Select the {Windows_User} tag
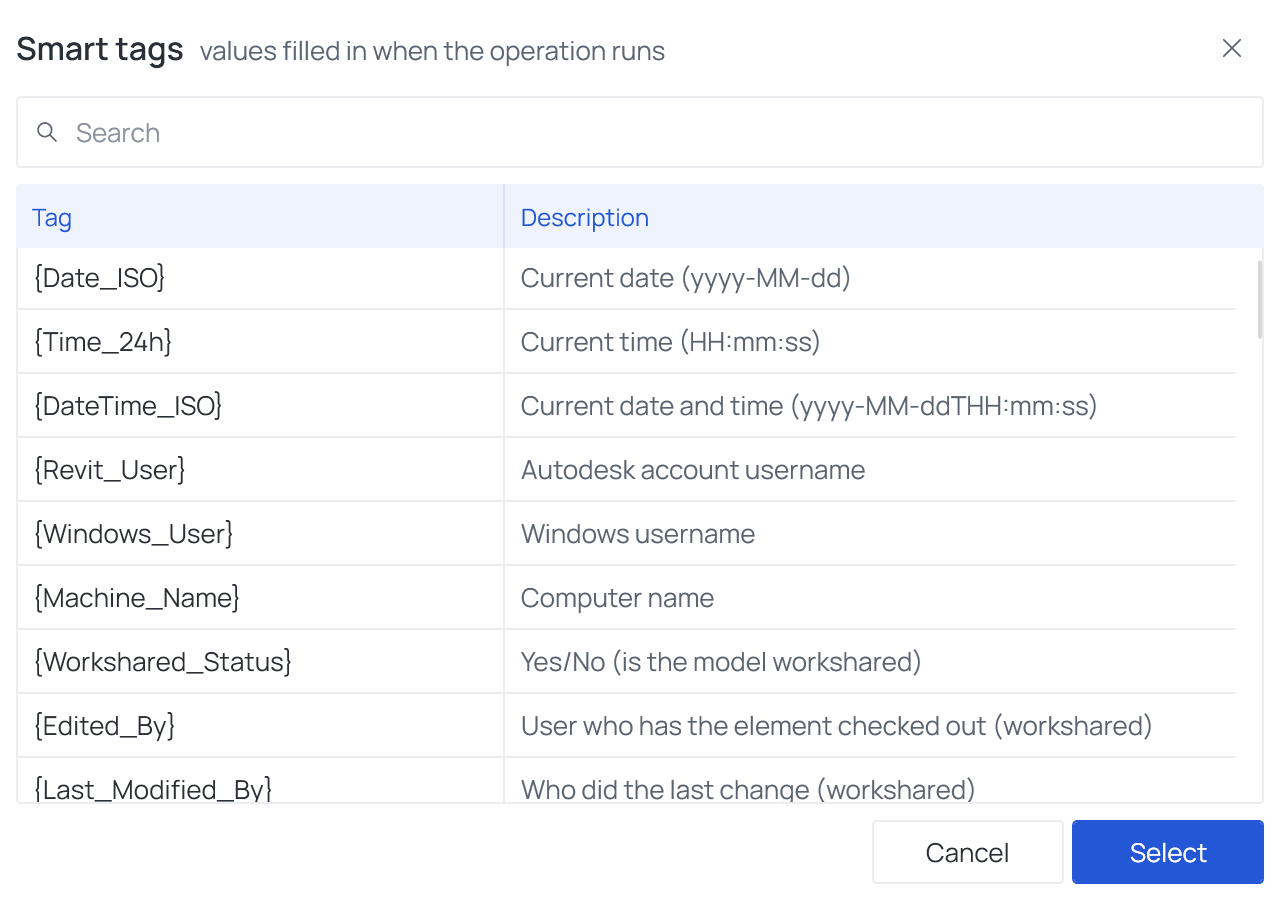The width and height of the screenshot is (1280, 900). point(134,534)
